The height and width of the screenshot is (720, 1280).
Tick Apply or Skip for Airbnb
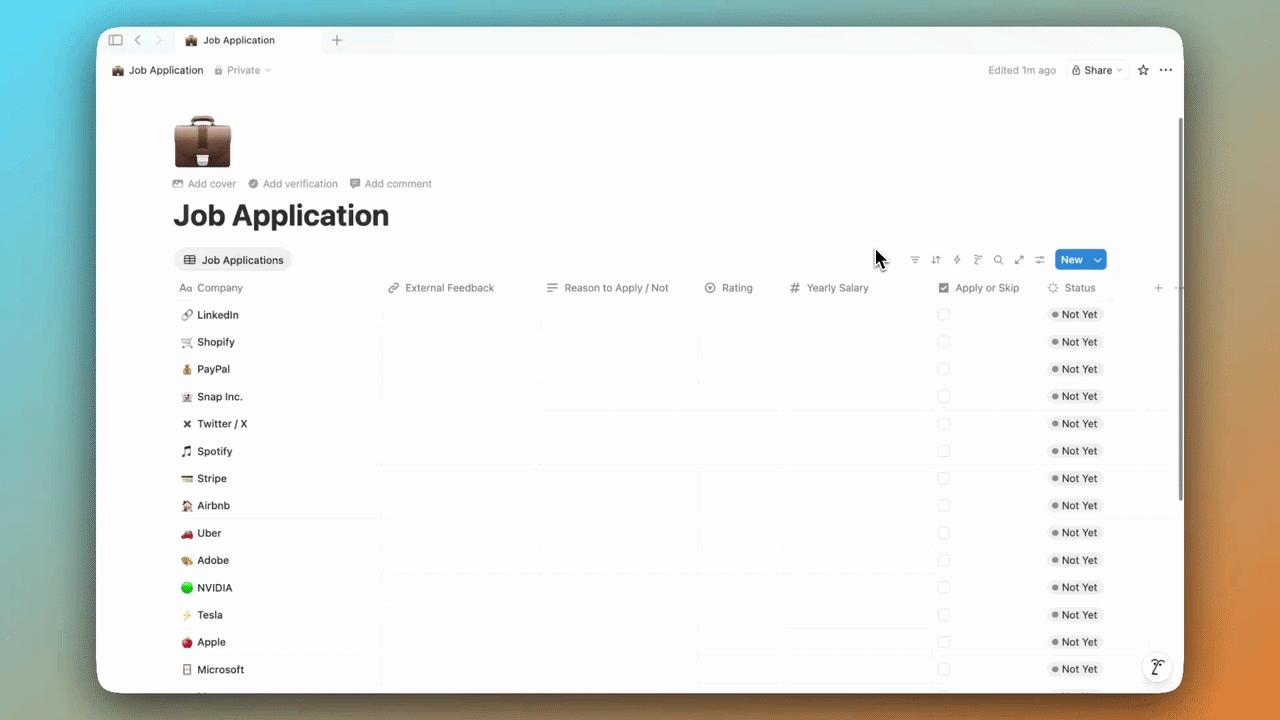944,505
